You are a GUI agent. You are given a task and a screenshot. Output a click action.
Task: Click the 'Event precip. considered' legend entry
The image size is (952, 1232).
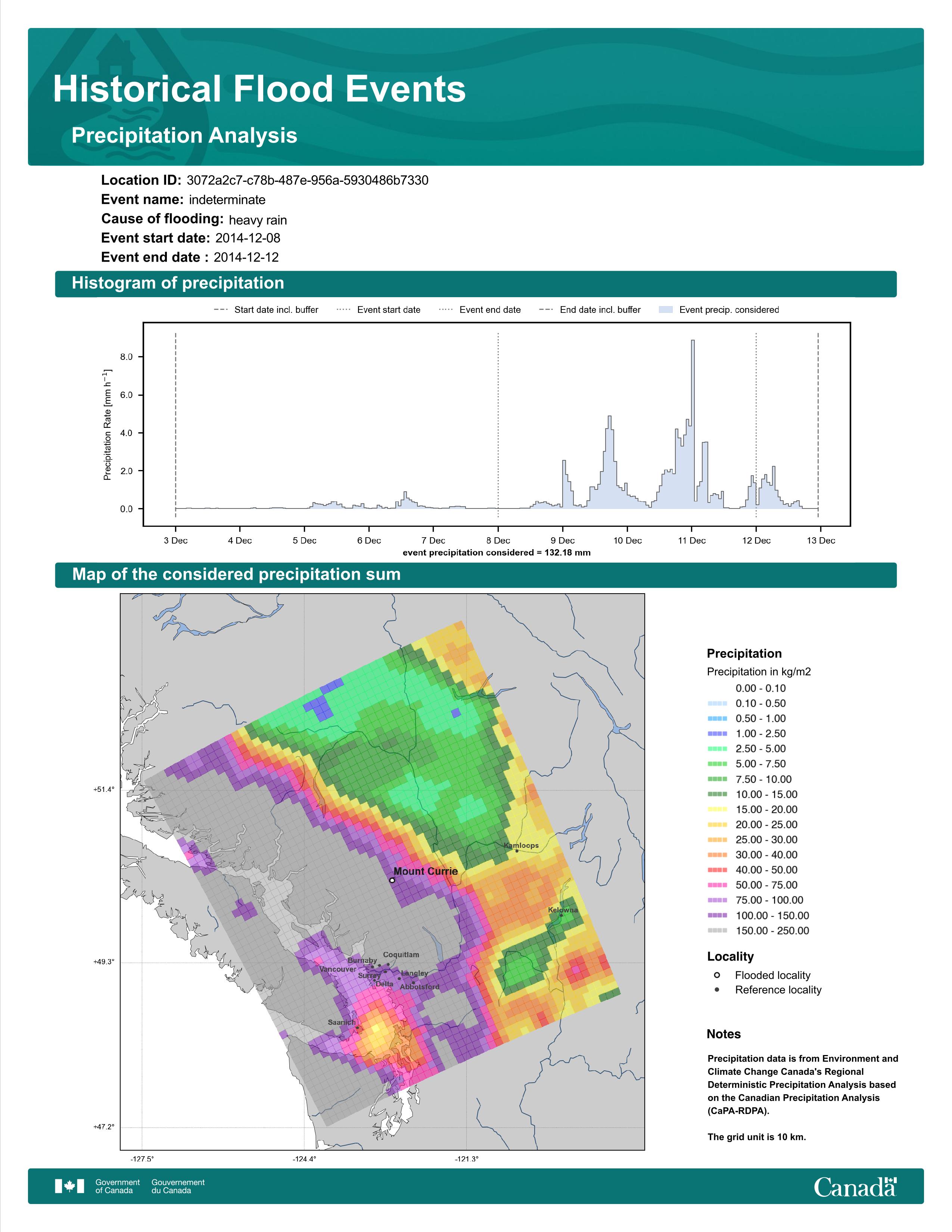tap(719, 310)
